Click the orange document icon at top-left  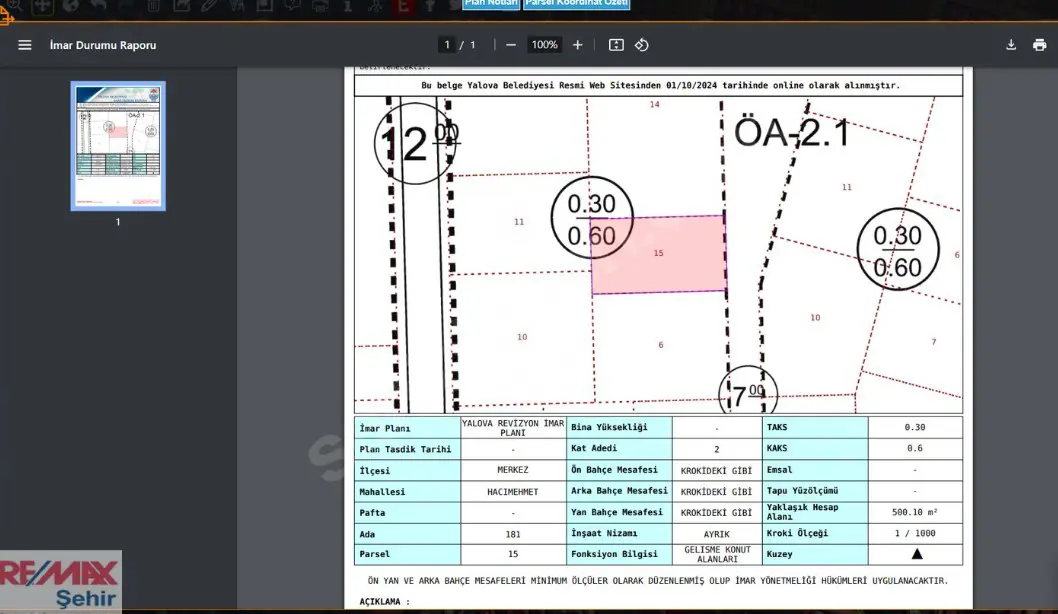click(x=5, y=16)
